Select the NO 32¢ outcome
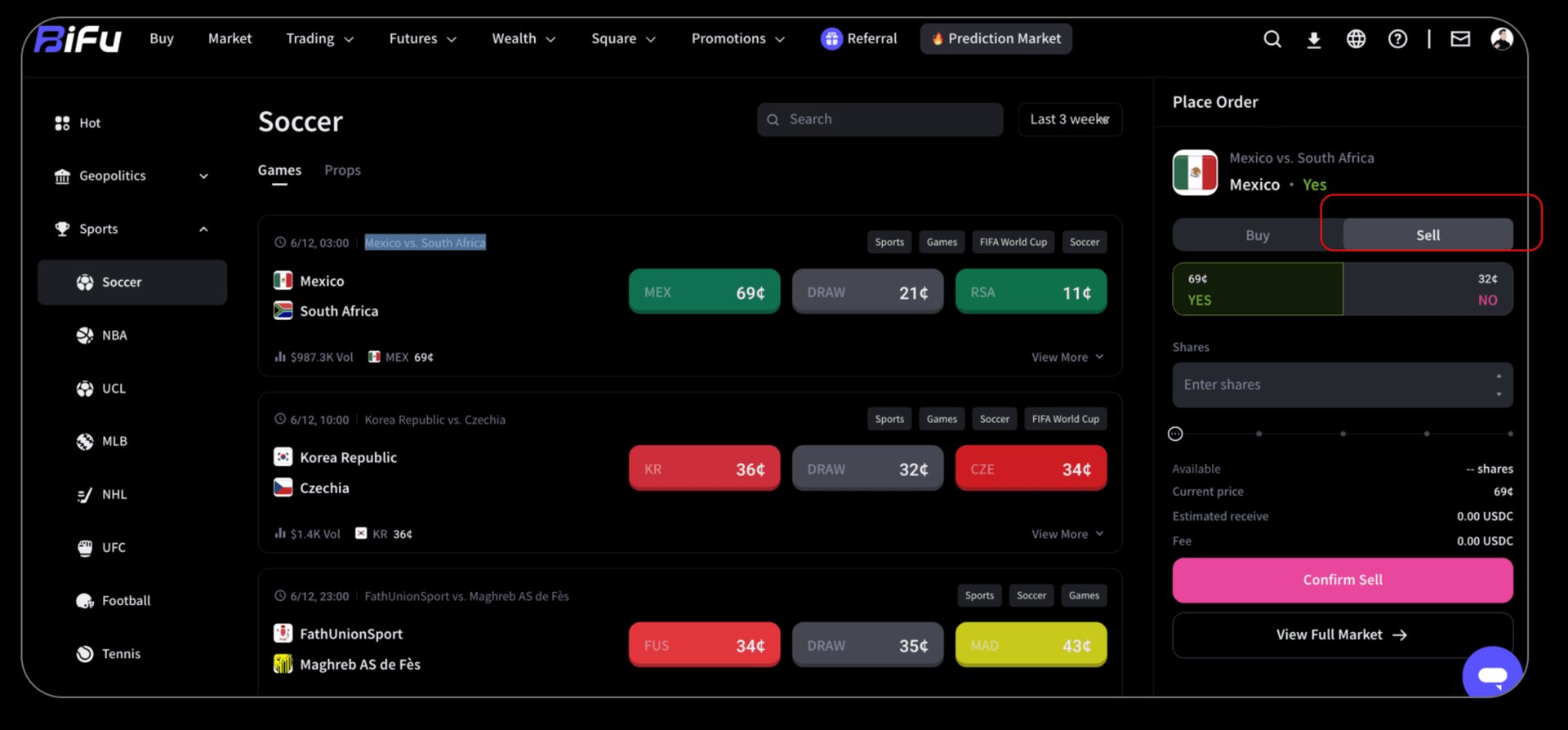The image size is (1568, 730). click(x=1428, y=289)
